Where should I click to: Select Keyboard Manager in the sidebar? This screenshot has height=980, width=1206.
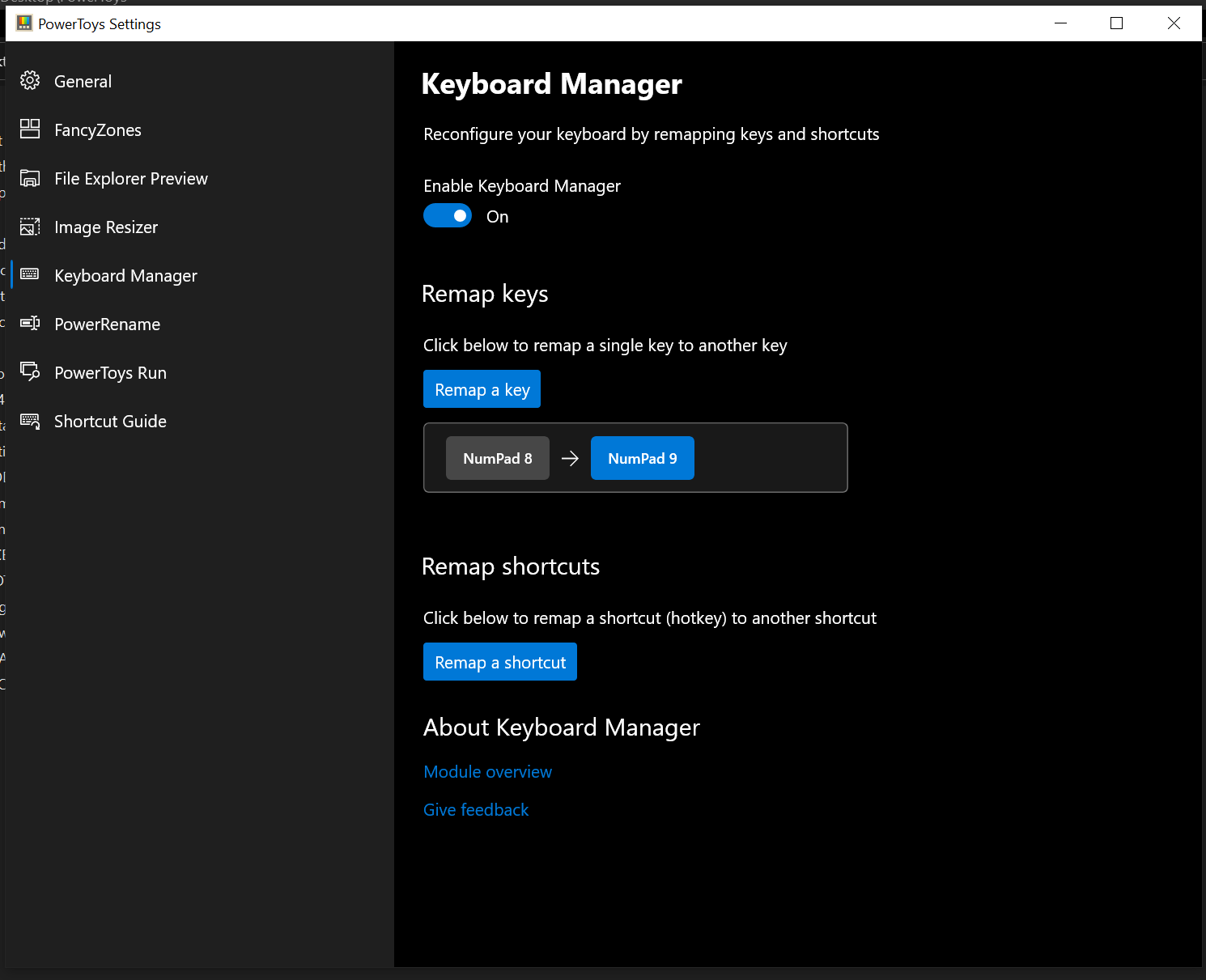click(x=125, y=275)
